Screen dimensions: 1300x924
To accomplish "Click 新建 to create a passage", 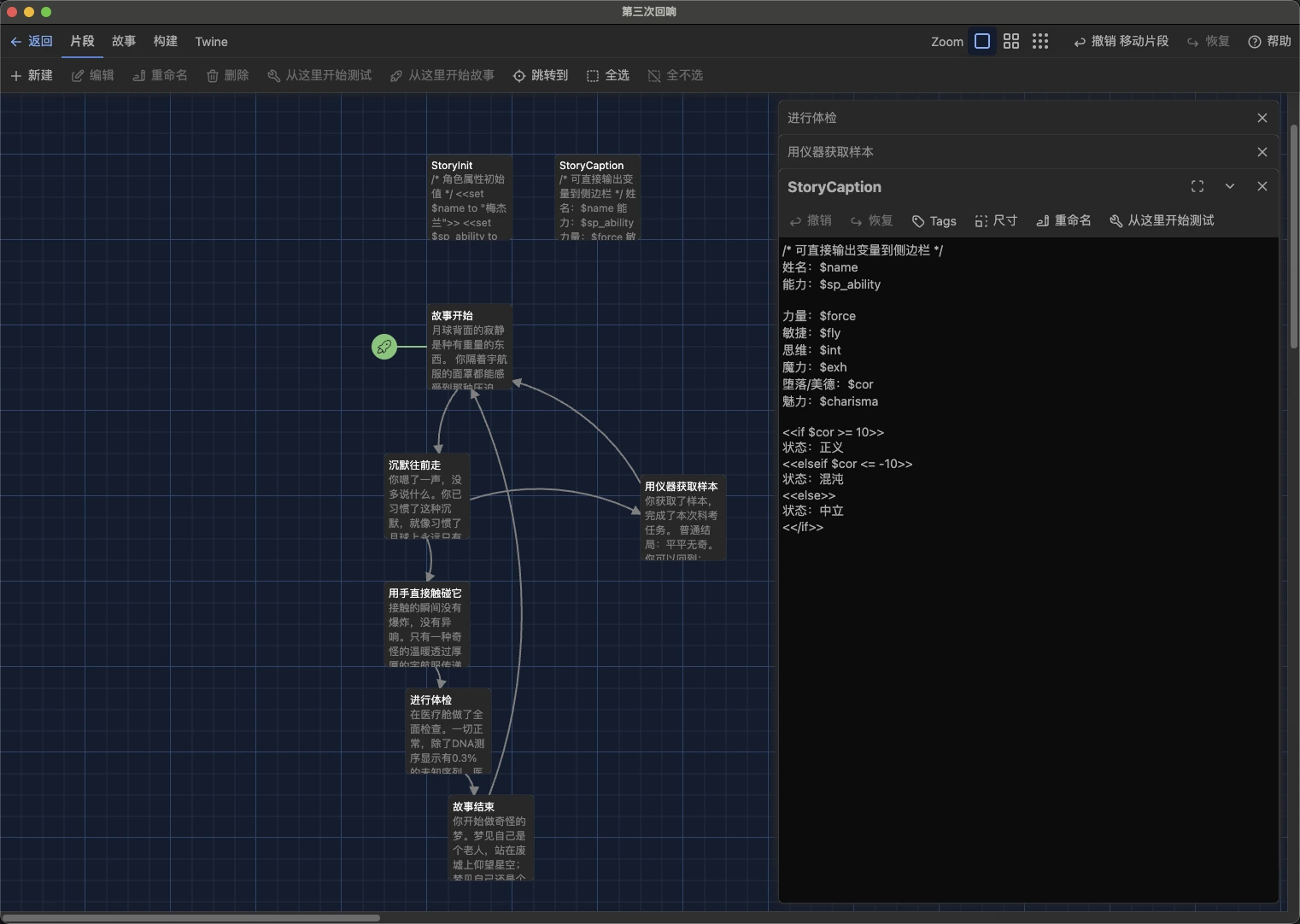I will [32, 75].
